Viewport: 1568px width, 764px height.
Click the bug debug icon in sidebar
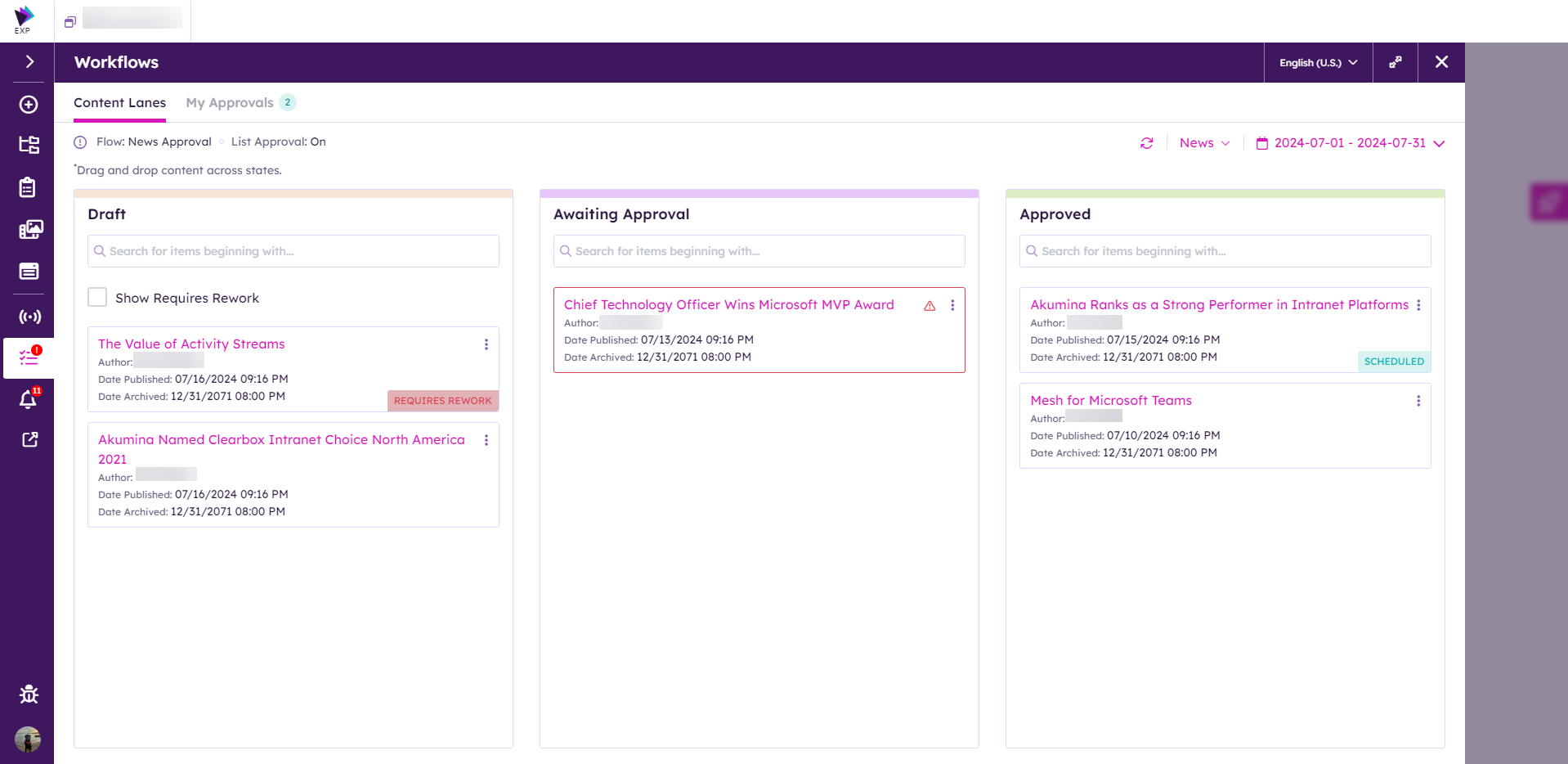(x=29, y=694)
